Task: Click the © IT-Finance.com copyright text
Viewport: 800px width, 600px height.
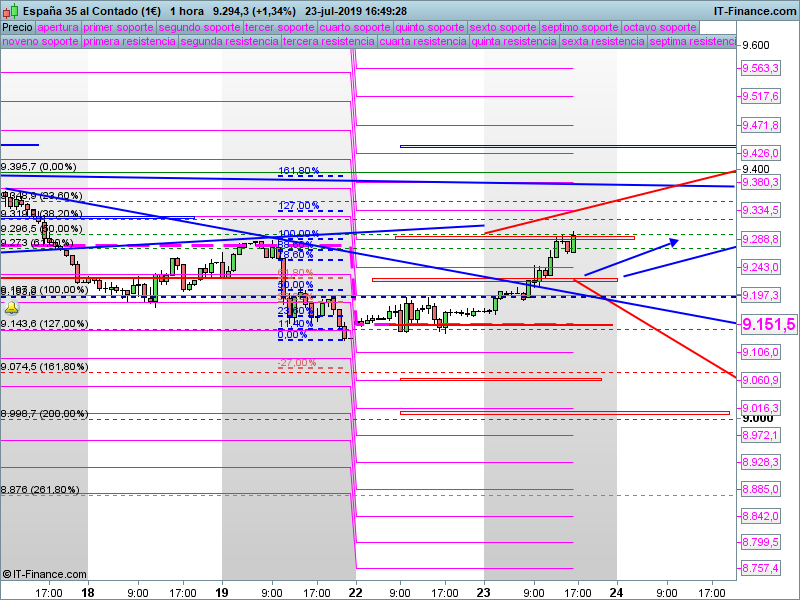Action: 44,574
